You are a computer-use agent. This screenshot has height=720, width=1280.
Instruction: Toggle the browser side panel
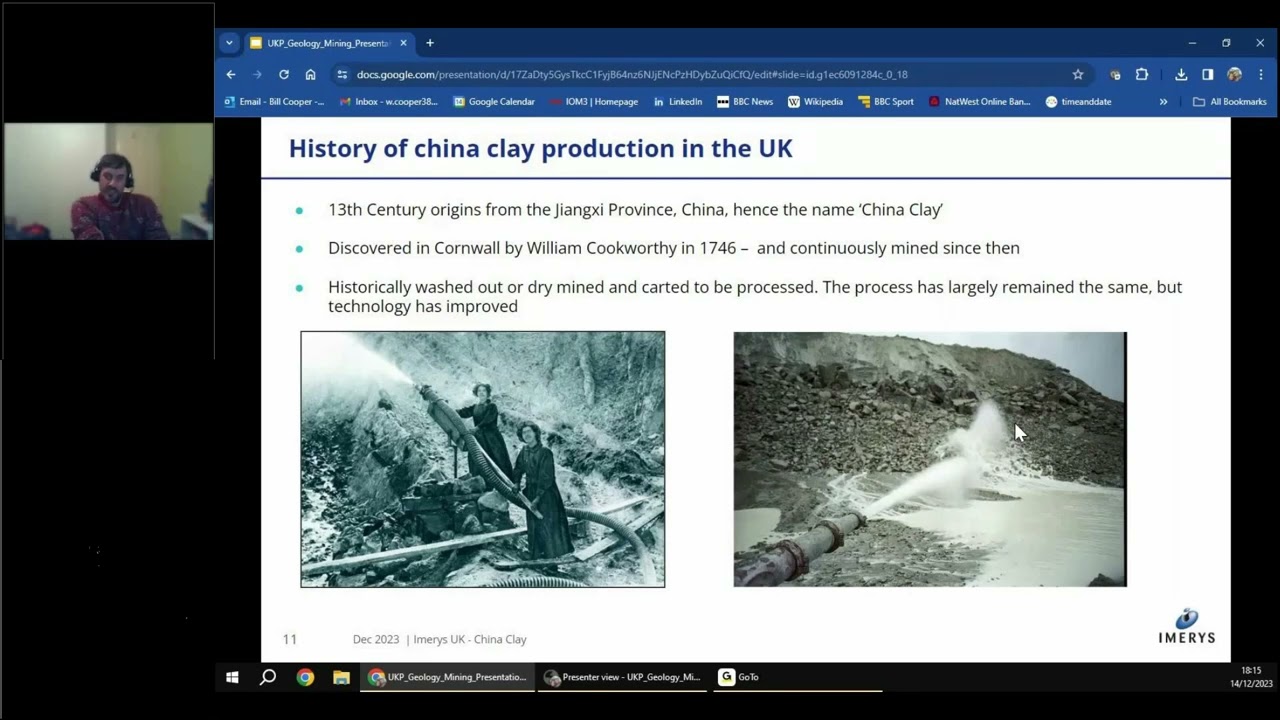pos(1208,74)
